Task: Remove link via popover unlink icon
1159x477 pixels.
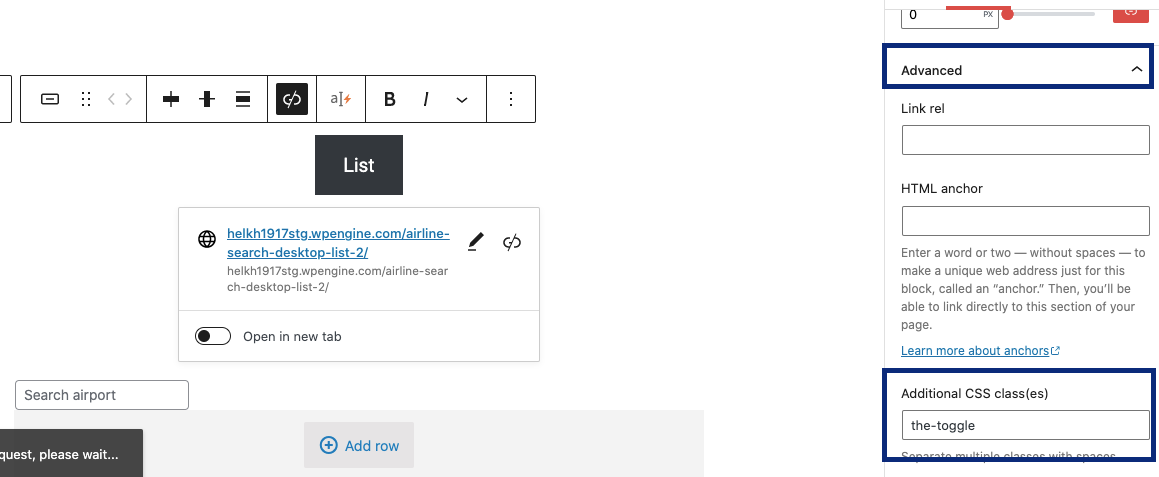Action: [x=511, y=242]
